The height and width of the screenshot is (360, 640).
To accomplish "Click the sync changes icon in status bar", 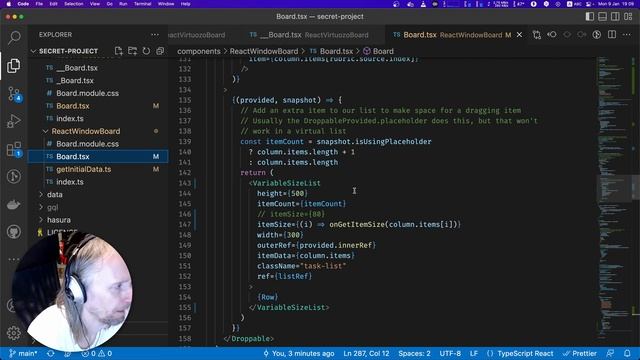I will (x=51, y=353).
